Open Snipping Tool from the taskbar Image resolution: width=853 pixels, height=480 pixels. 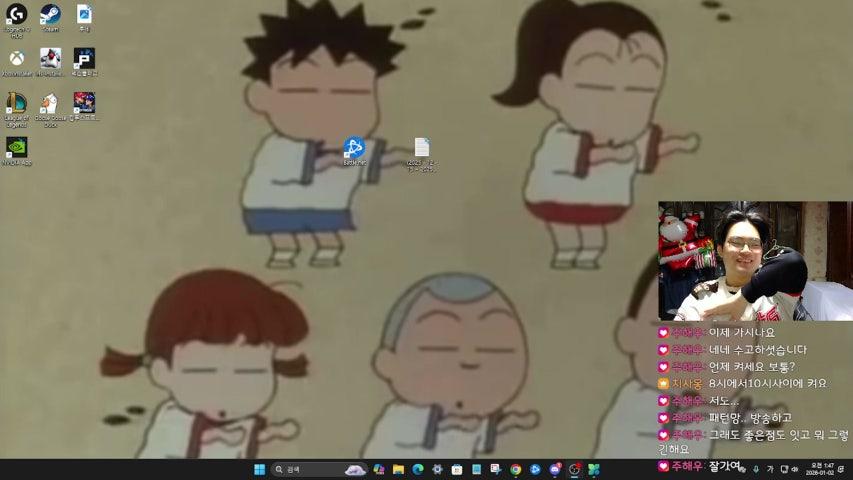pos(496,469)
